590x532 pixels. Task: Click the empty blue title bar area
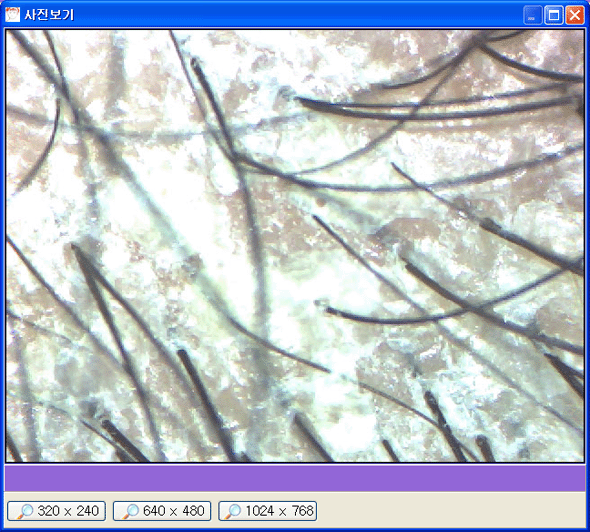(297, 15)
